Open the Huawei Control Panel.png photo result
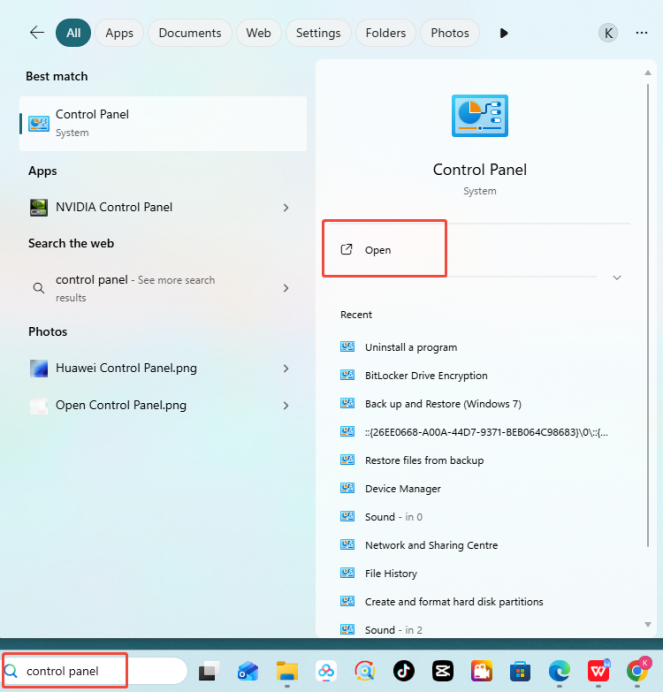This screenshot has height=692, width=663. tap(126, 368)
